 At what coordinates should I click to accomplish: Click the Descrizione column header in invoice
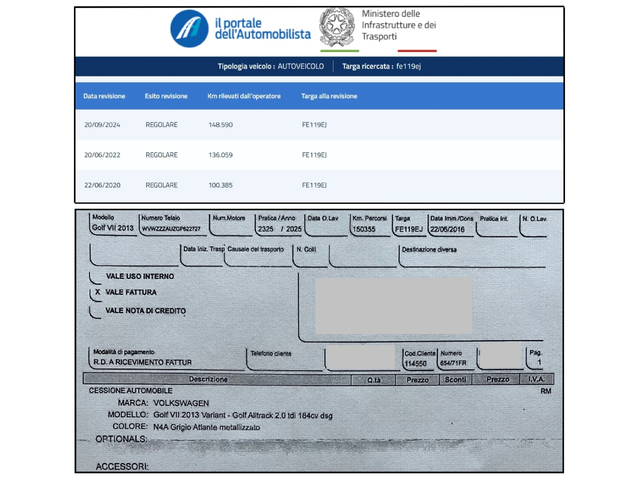pos(208,380)
